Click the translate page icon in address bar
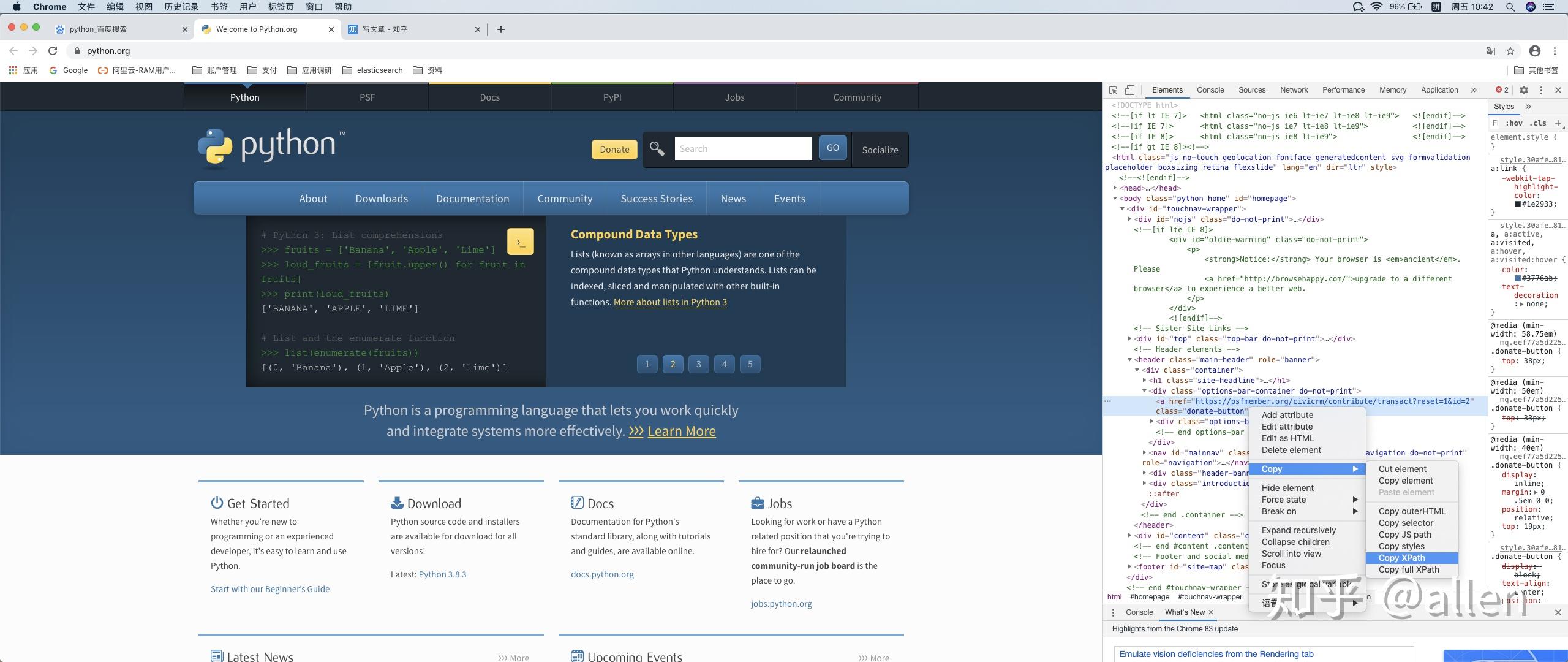 coord(1491,51)
